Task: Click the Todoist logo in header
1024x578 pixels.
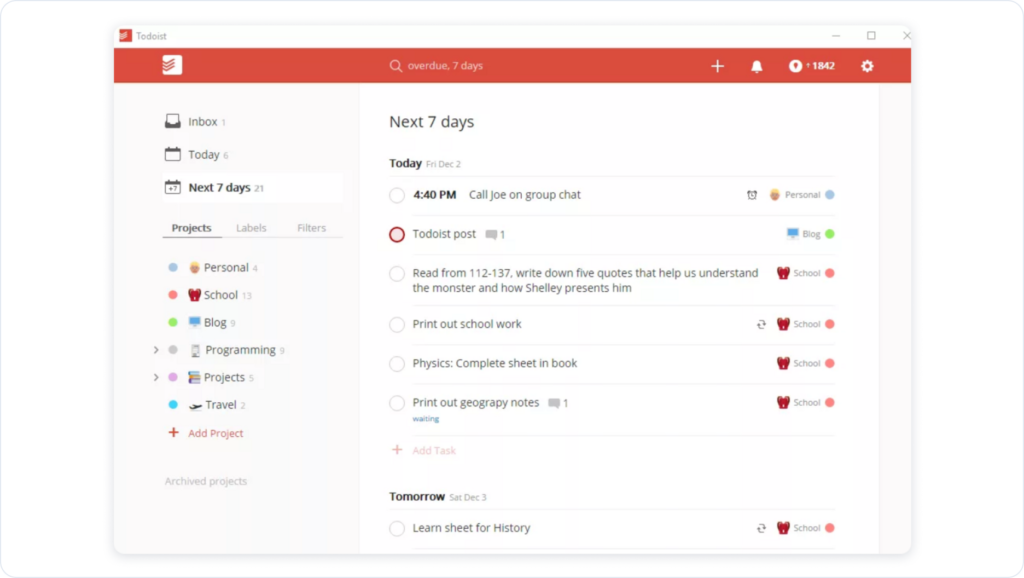Action: click(x=172, y=65)
